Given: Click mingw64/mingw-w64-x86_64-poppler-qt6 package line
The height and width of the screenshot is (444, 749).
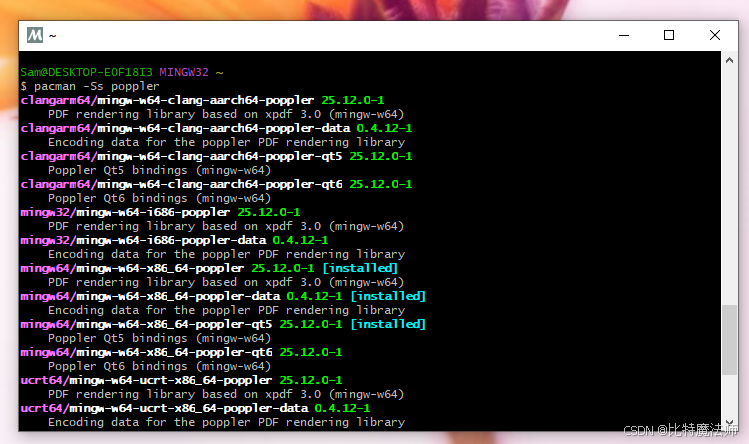Looking at the screenshot, I should [x=181, y=352].
